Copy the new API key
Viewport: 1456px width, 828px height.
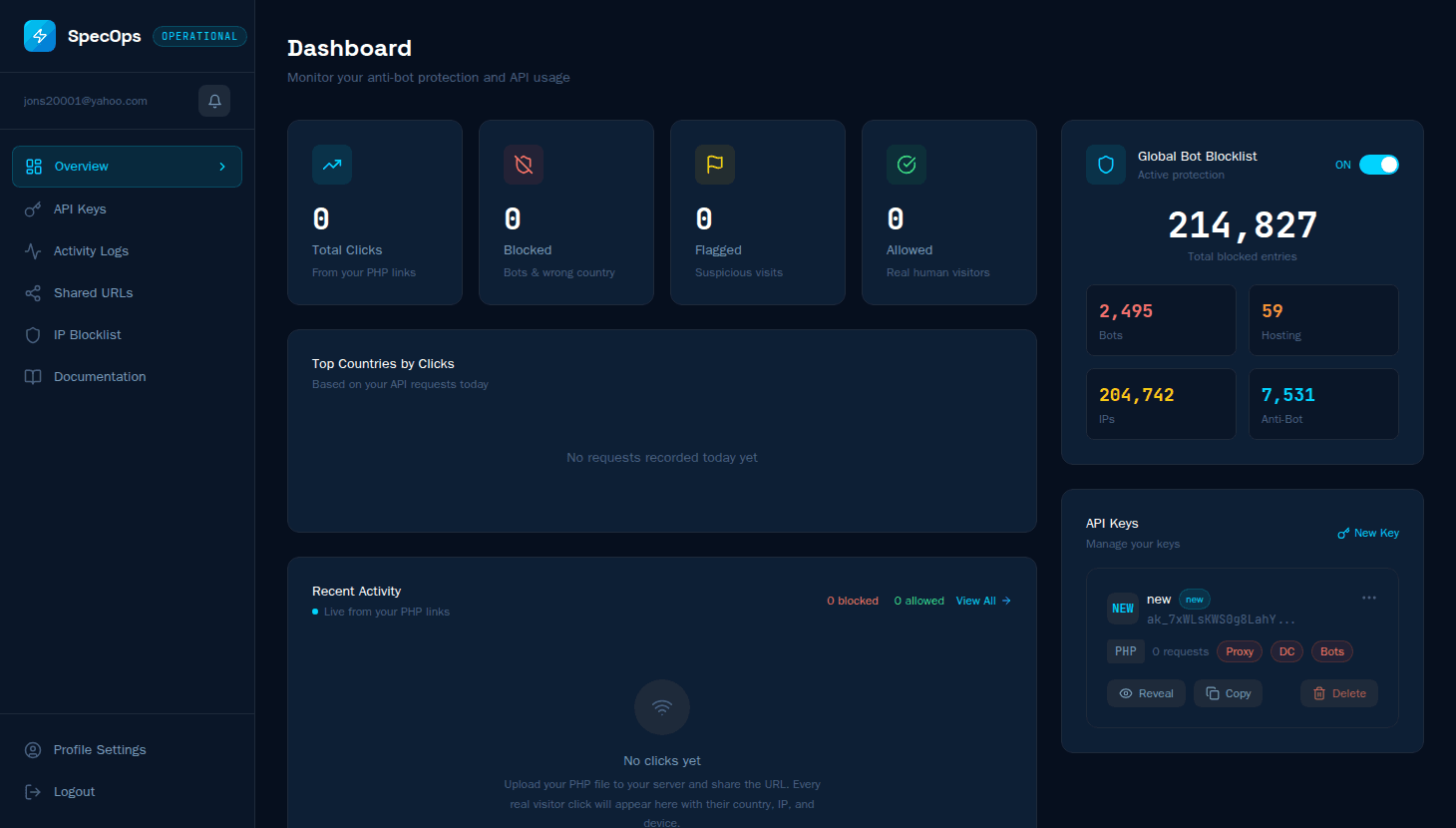pos(1228,692)
